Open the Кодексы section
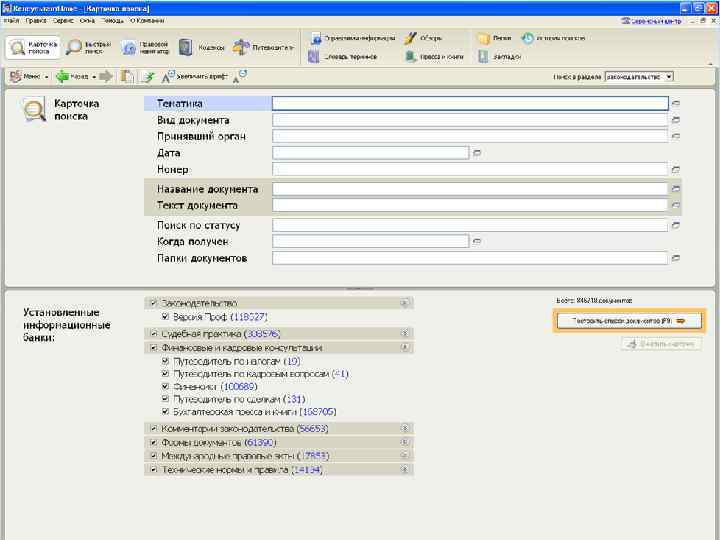Viewport: 720px width, 540px height. point(201,47)
